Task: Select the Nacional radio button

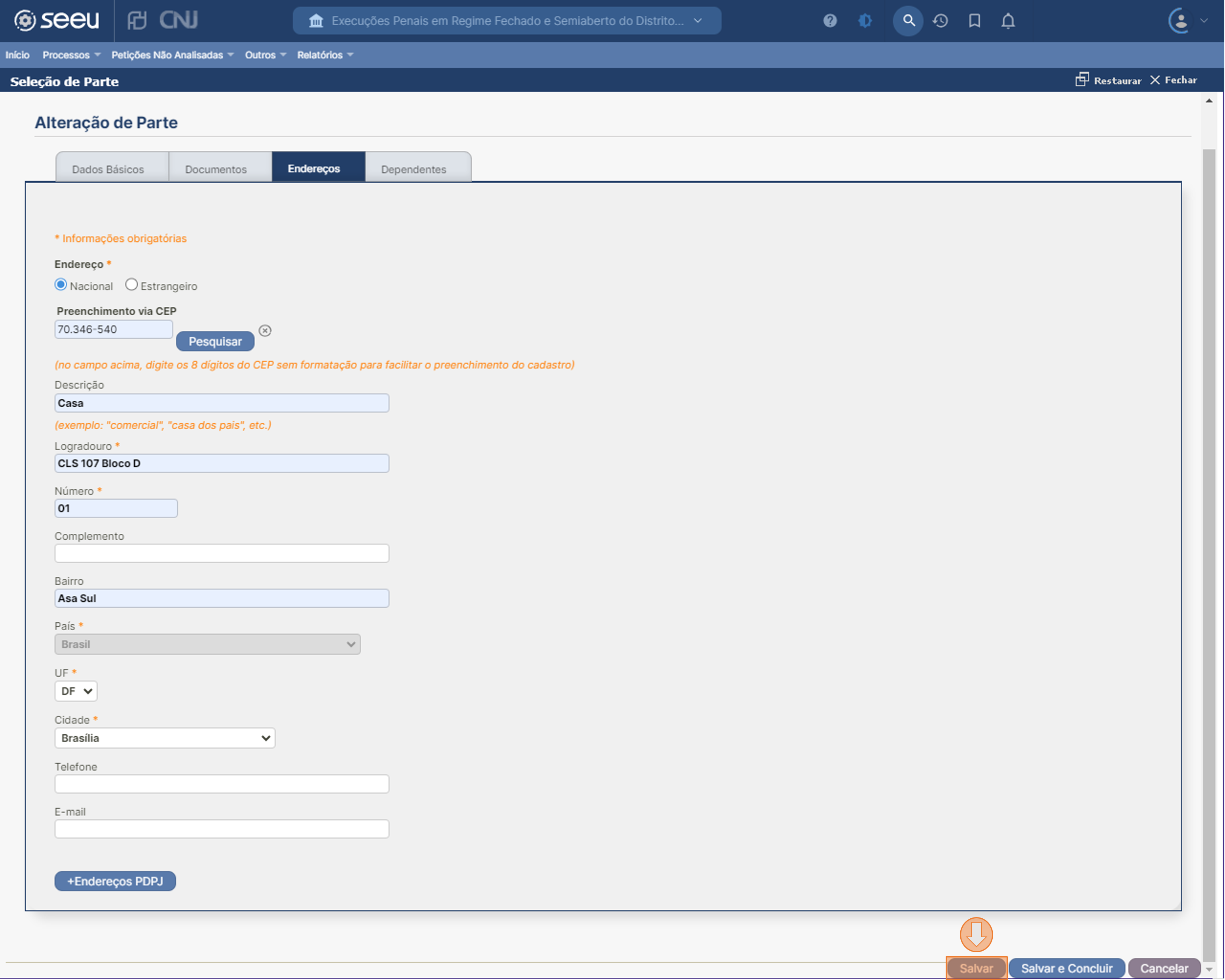Action: click(x=61, y=284)
